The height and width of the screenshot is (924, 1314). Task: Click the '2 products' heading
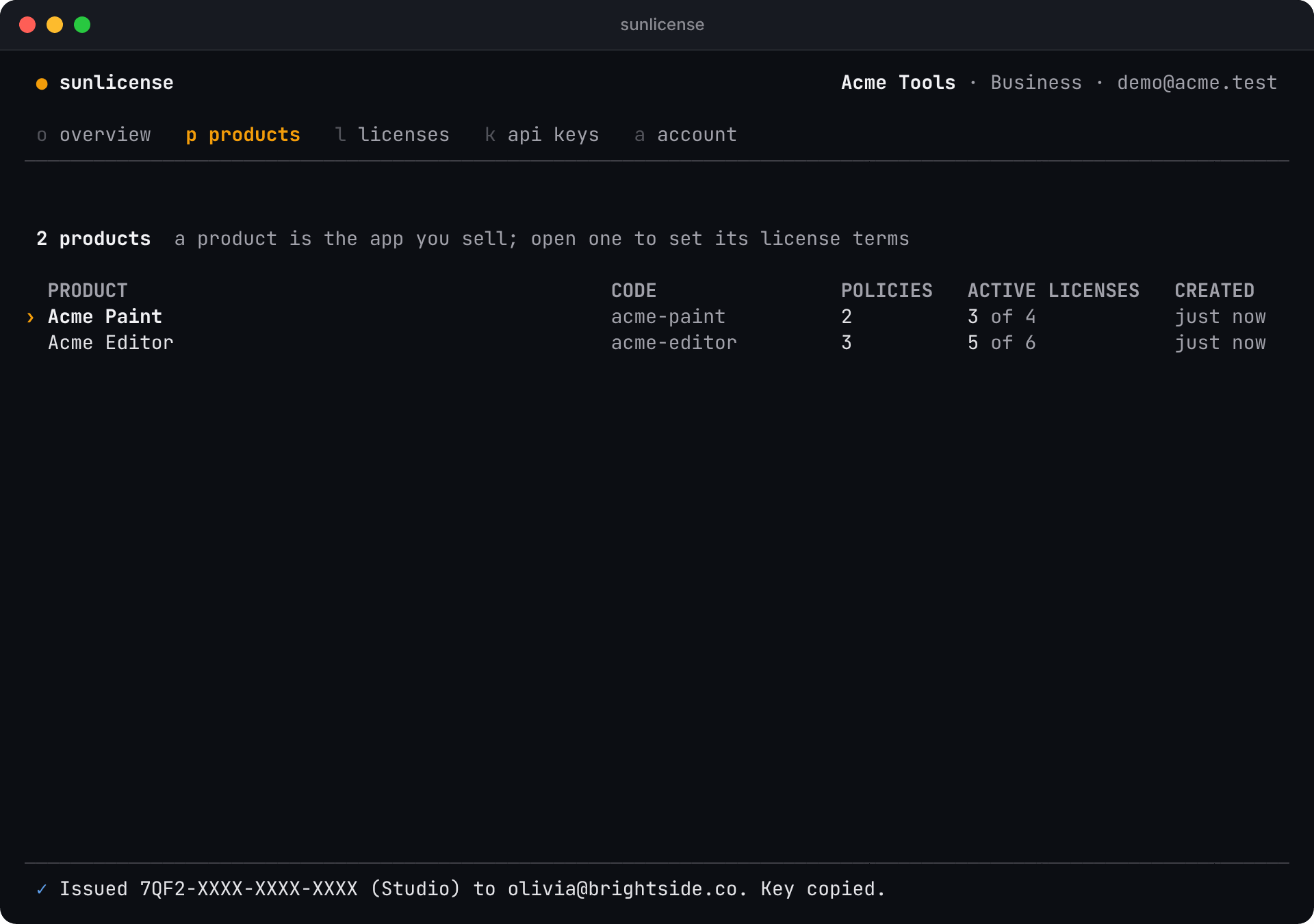click(x=94, y=239)
